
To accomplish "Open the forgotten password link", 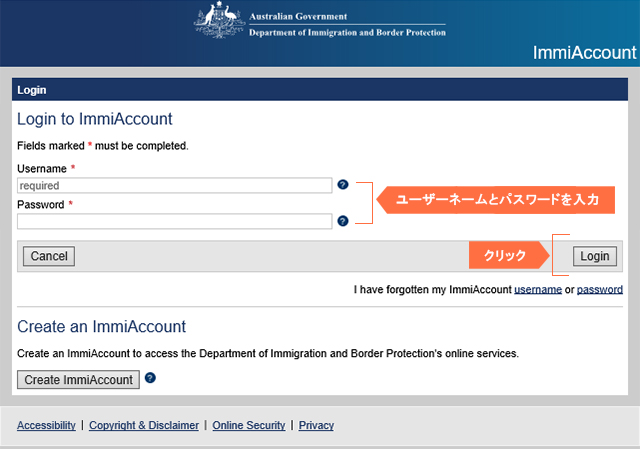I will pos(600,290).
